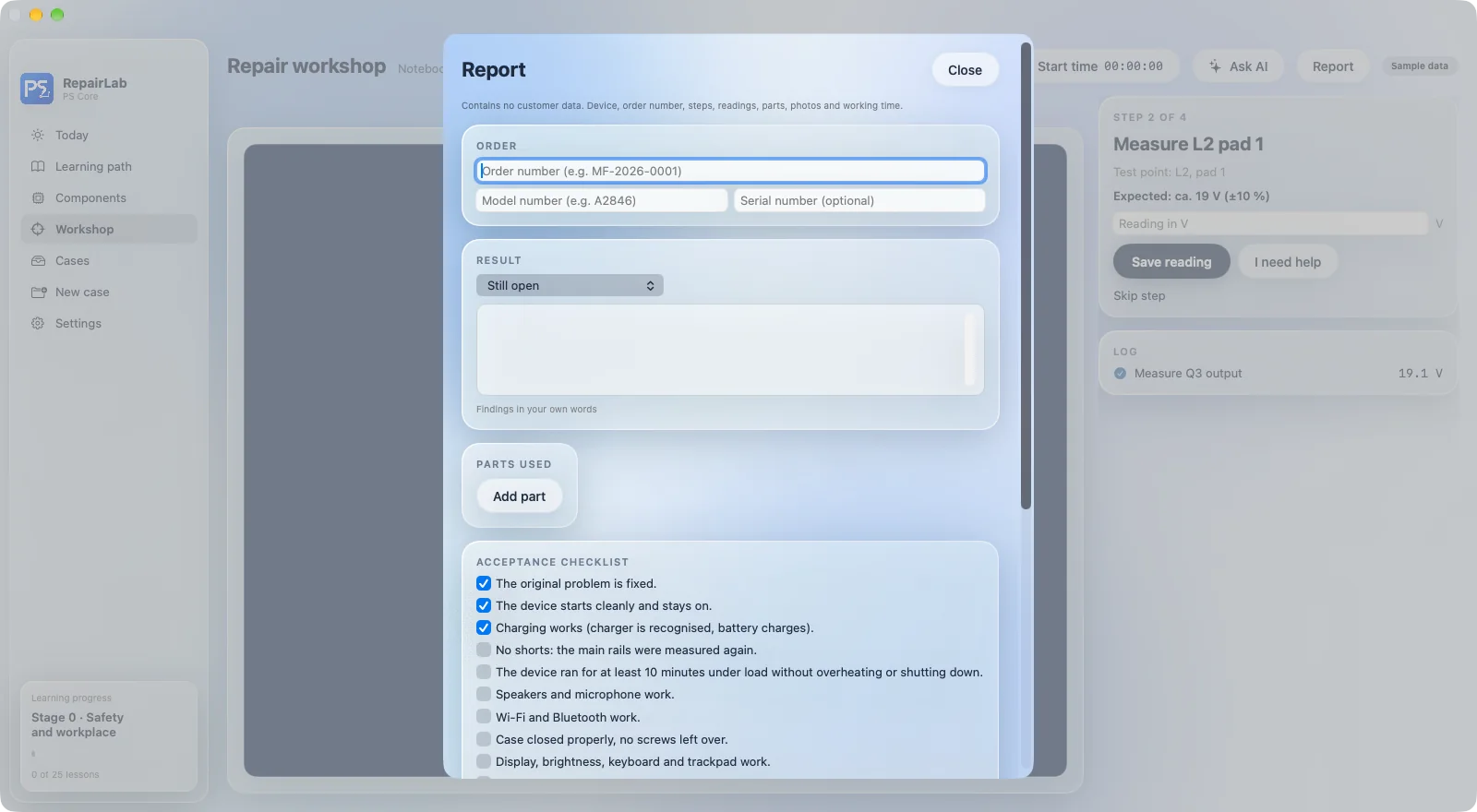Close the Report dialog

tap(965, 70)
